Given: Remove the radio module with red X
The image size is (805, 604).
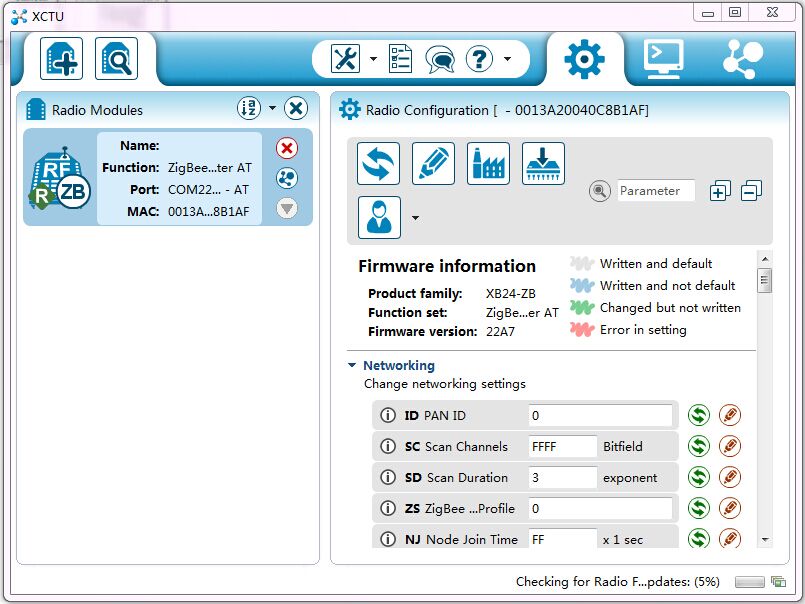Looking at the screenshot, I should click(x=287, y=148).
